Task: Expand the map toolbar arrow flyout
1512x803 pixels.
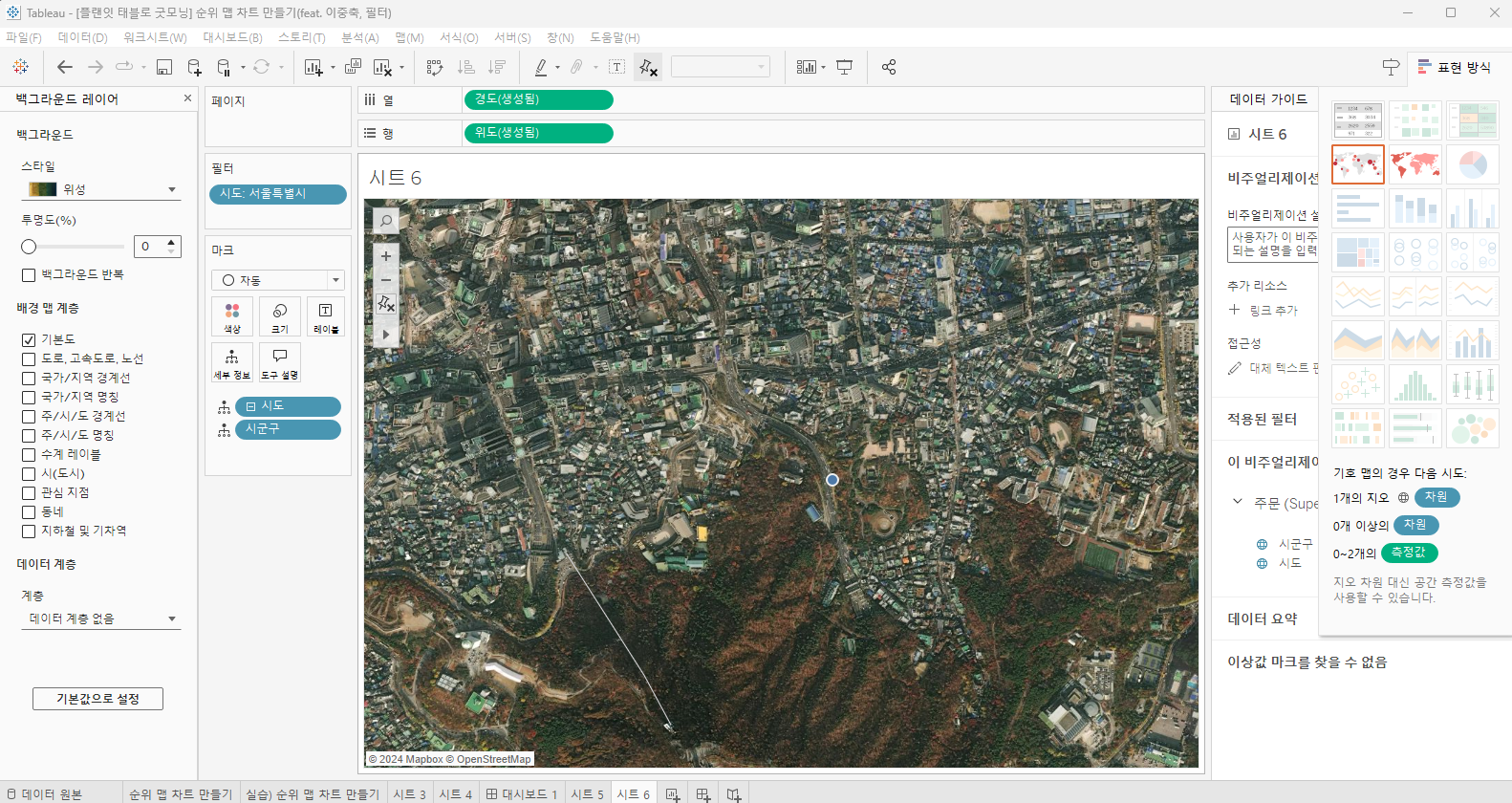Action: click(x=386, y=335)
